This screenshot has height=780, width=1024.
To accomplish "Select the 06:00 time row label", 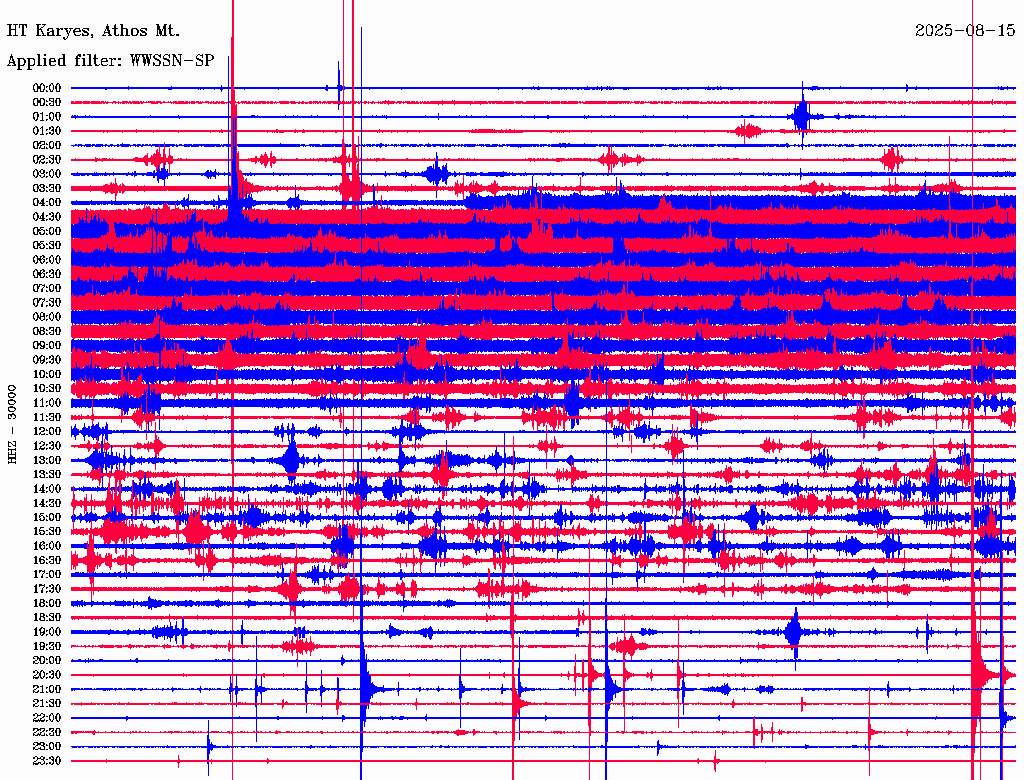I will [x=46, y=259].
